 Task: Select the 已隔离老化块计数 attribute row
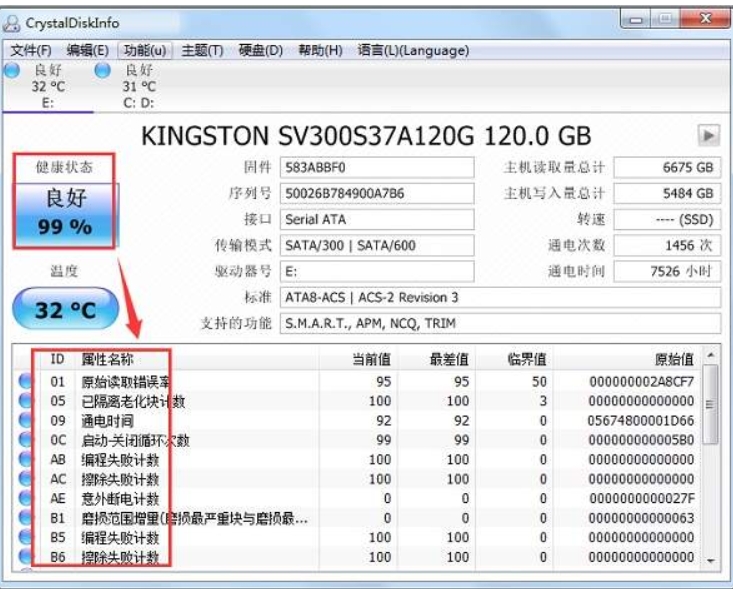358,401
